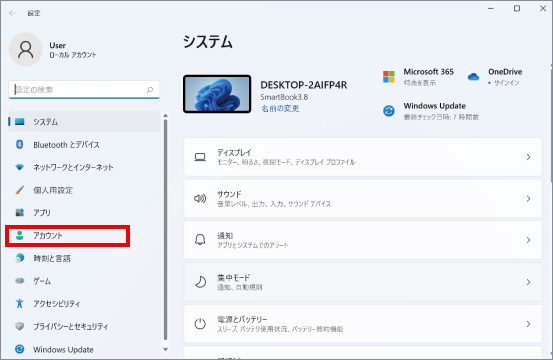Open the 通知 settings card
The image size is (553, 360).
coord(363,240)
